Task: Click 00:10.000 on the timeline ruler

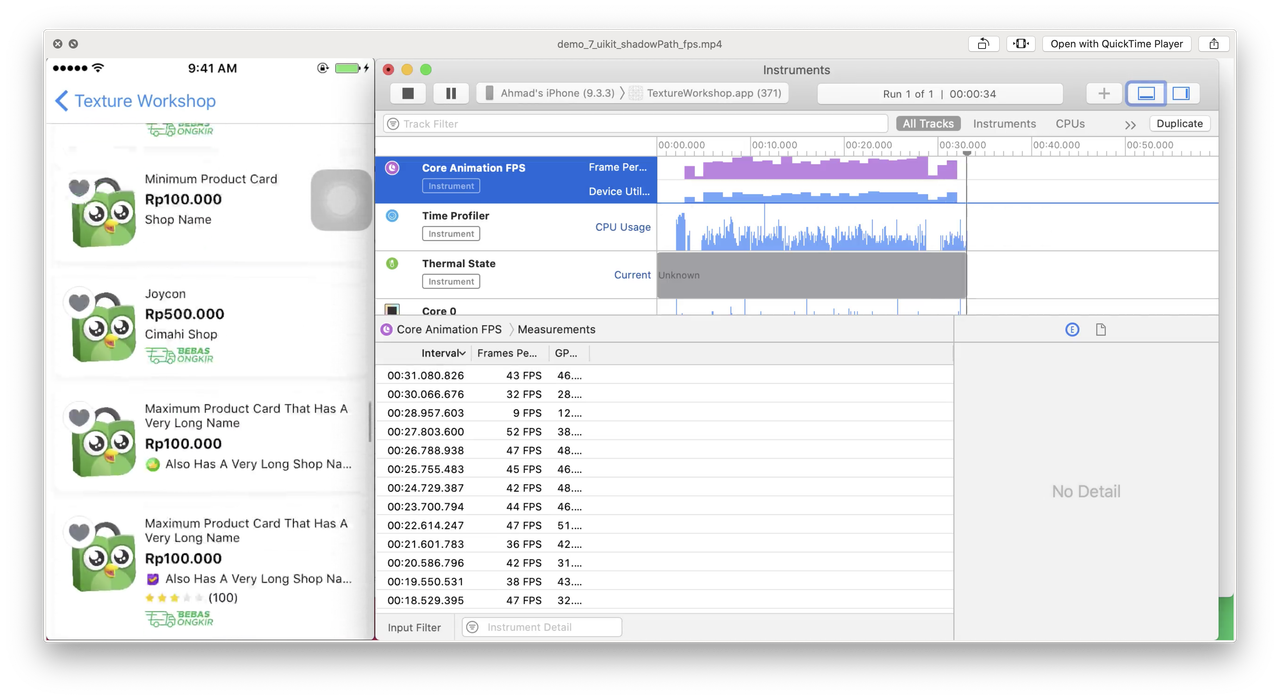Action: pyautogui.click(x=774, y=145)
